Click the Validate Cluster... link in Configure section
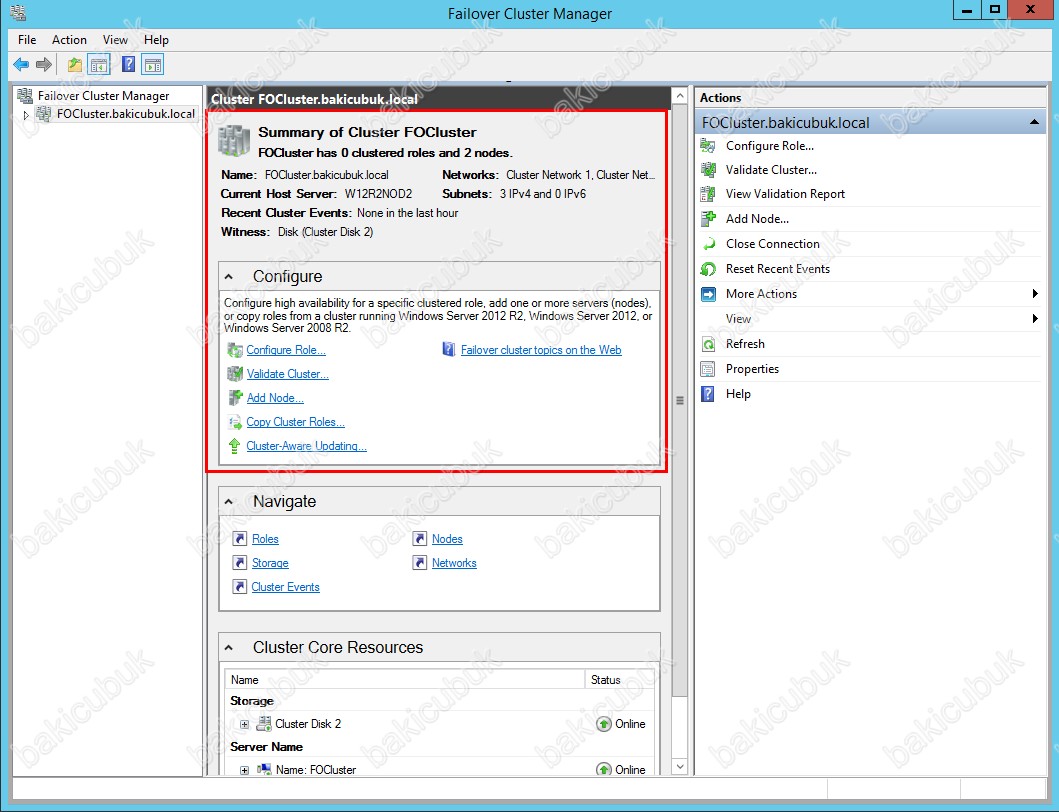This screenshot has width=1059, height=812. point(288,374)
